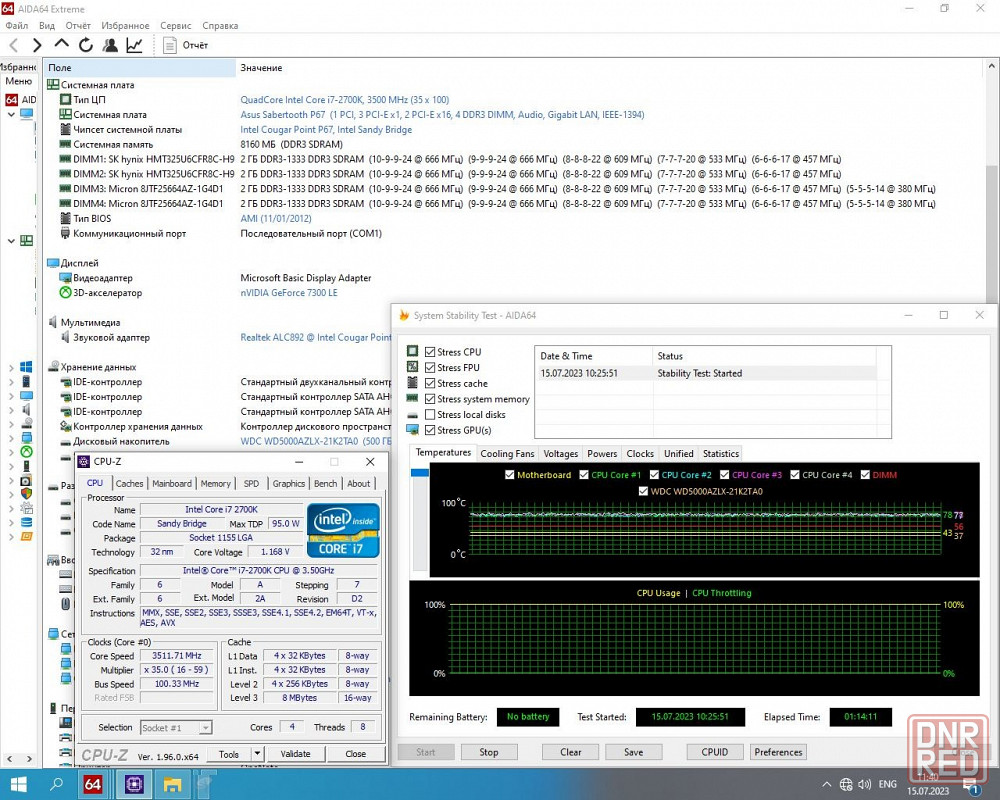Toggle Stress GPU(s) checkbox
Image resolution: width=1000 pixels, height=800 pixels.
[x=430, y=430]
